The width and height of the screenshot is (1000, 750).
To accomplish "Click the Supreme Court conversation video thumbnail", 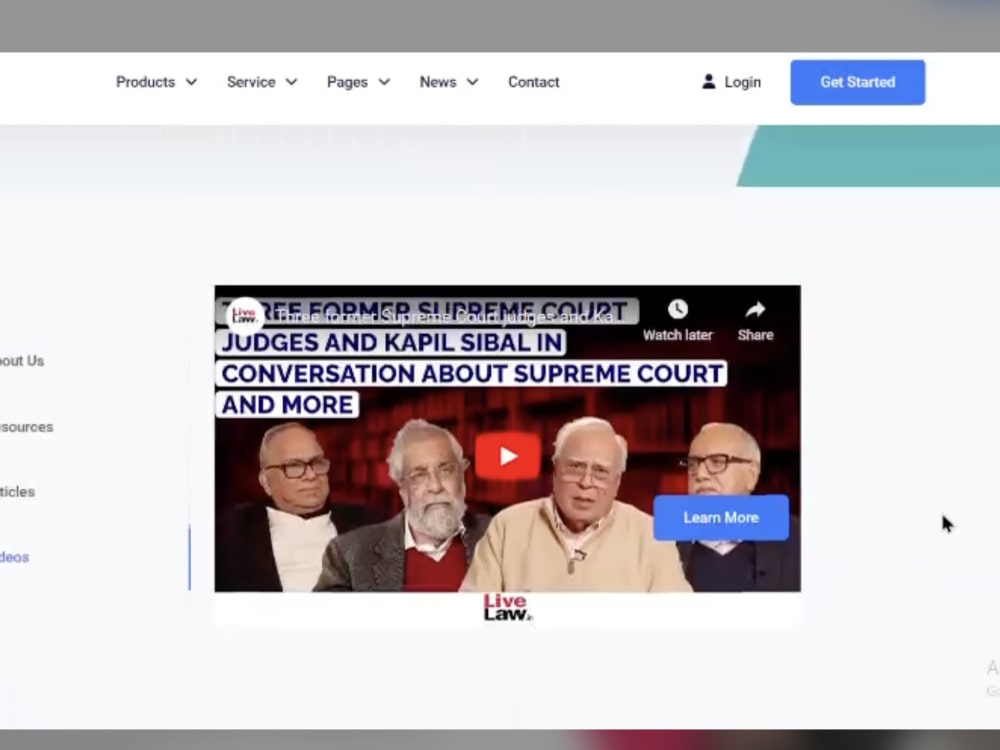I will (x=508, y=439).
